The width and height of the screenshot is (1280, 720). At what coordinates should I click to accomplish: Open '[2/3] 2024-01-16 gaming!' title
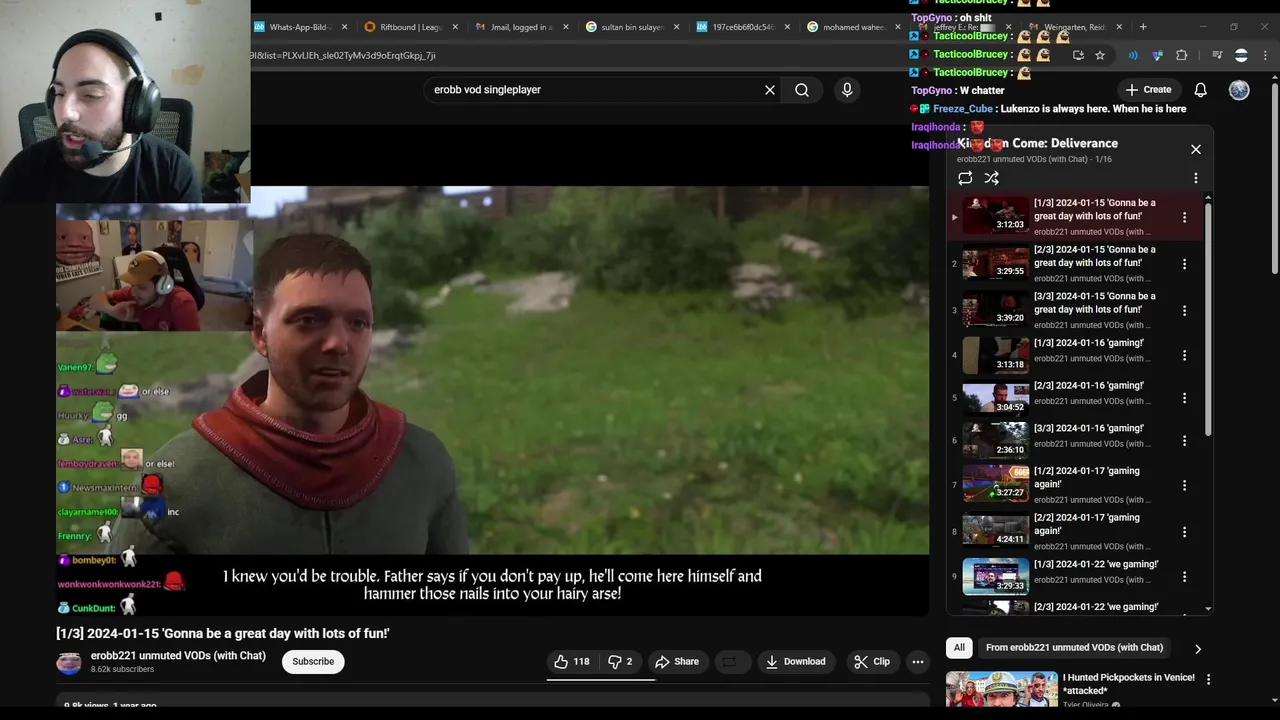(x=1088, y=386)
